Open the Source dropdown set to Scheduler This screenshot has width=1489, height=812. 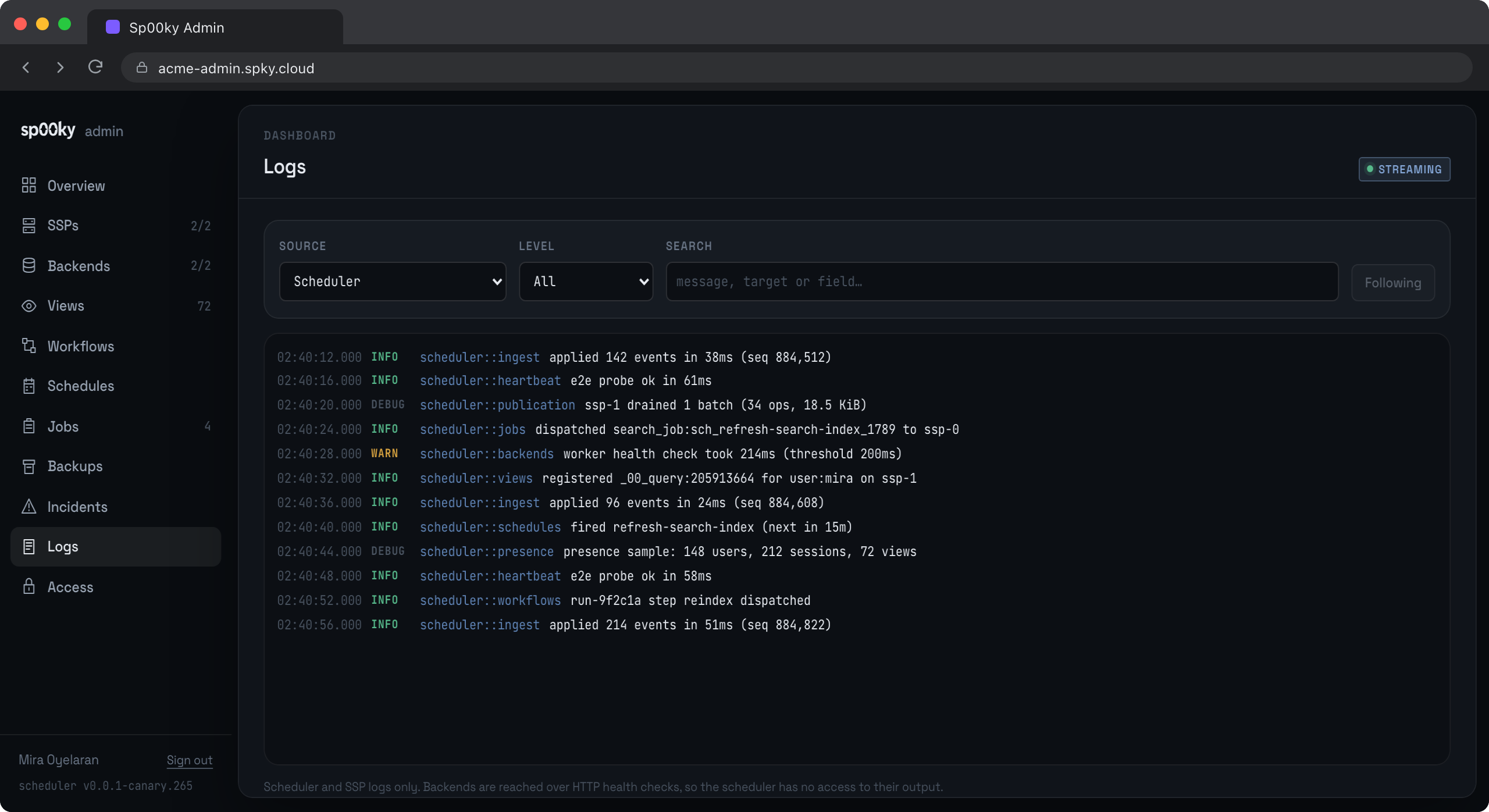pyautogui.click(x=393, y=282)
